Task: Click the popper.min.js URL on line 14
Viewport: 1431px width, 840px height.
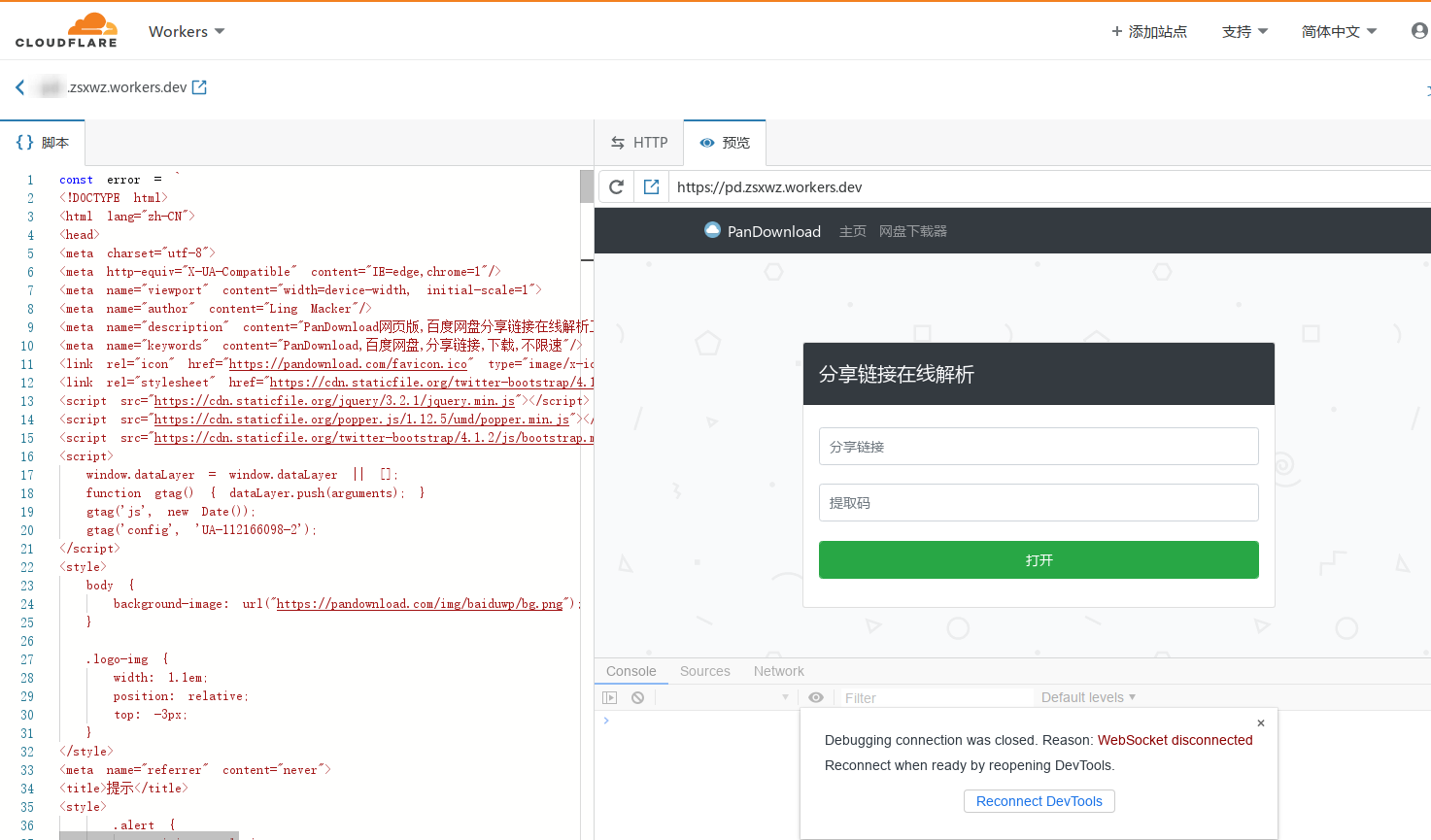Action: pyautogui.click(x=361, y=420)
